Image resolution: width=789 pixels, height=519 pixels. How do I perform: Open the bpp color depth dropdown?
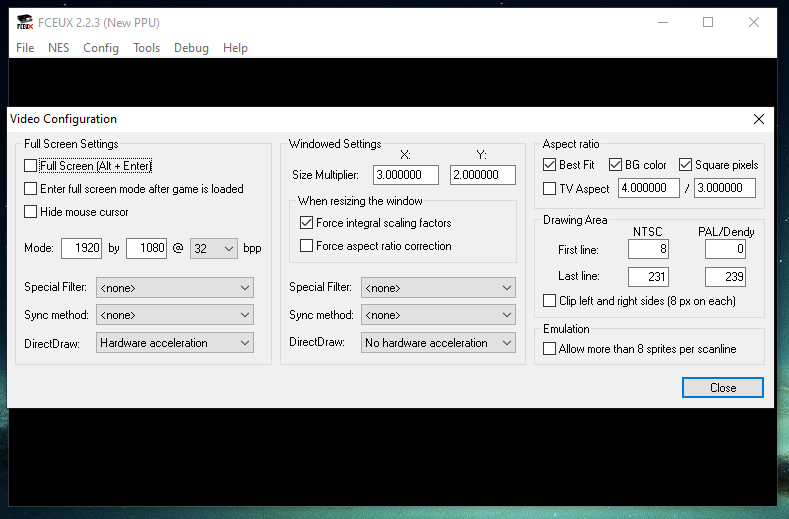[x=213, y=248]
